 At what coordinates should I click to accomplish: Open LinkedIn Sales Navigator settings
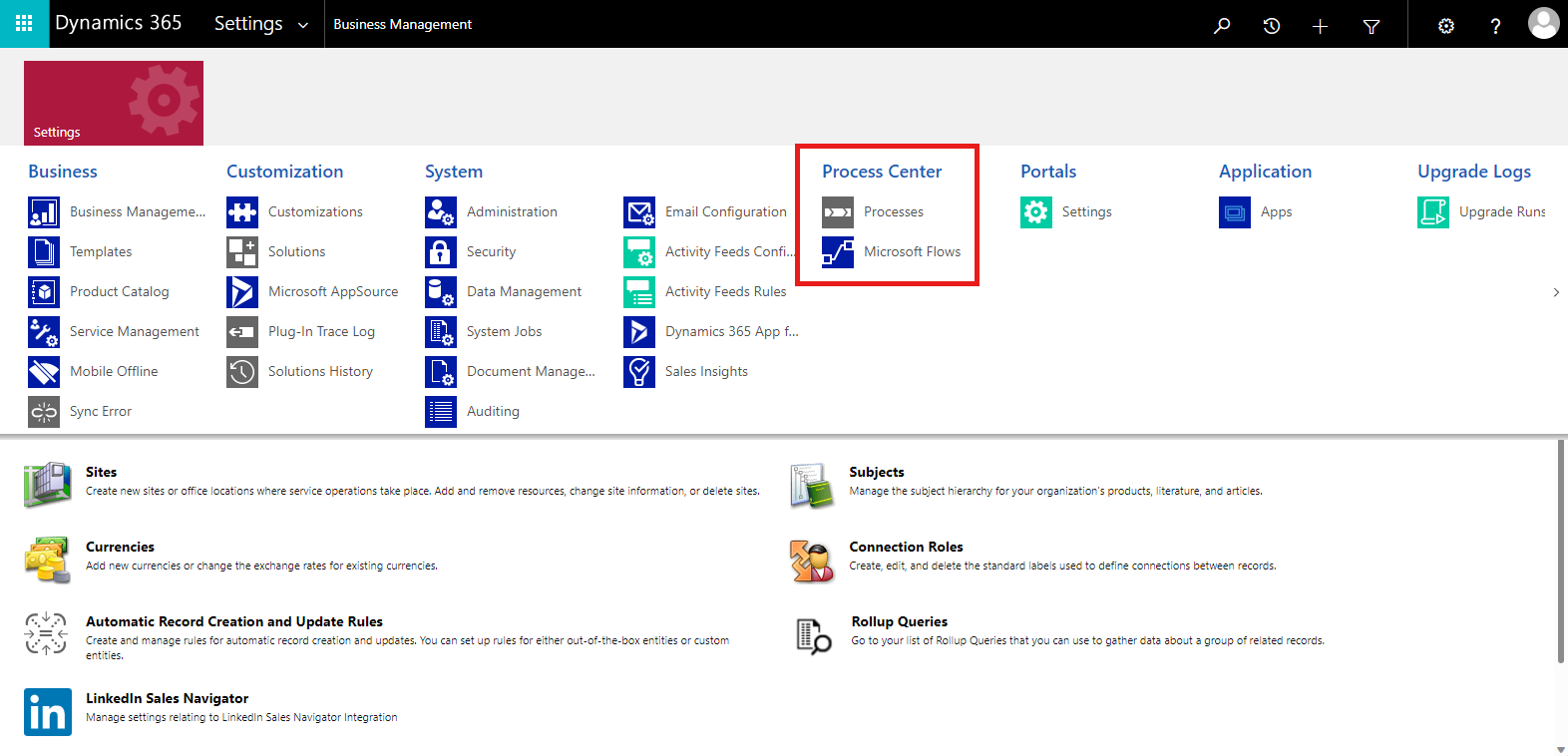pos(168,698)
